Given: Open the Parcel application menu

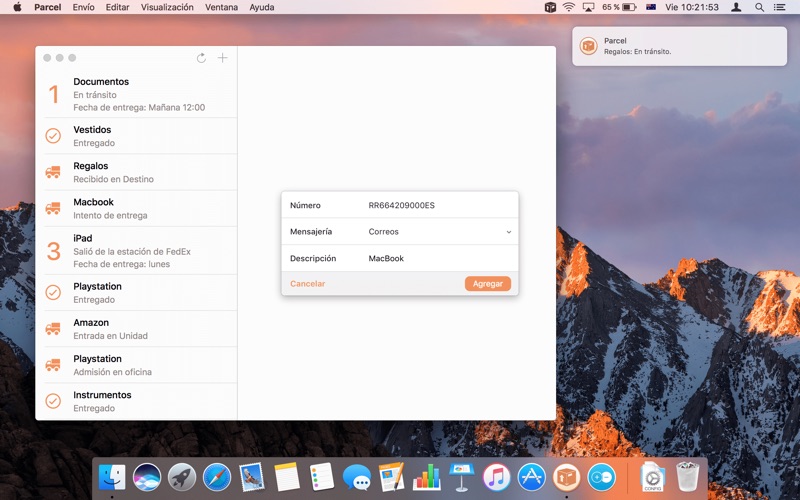Looking at the screenshot, I should [47, 7].
